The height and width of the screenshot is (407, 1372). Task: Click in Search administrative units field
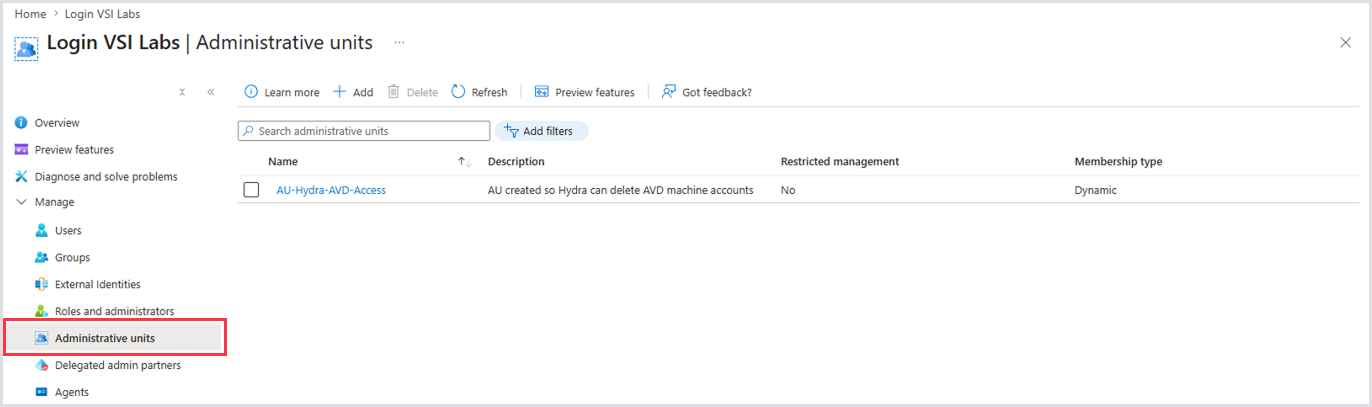[364, 131]
